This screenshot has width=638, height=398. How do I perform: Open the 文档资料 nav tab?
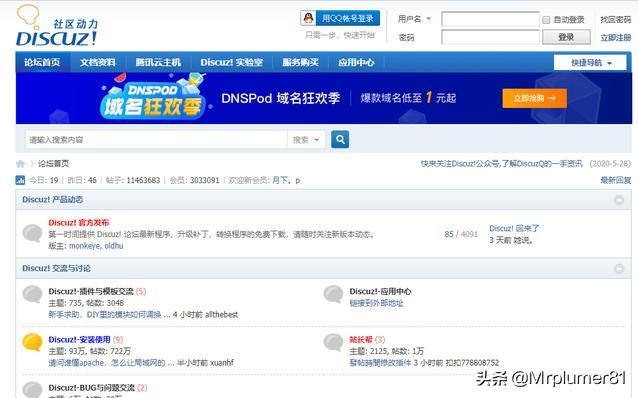click(x=98, y=62)
